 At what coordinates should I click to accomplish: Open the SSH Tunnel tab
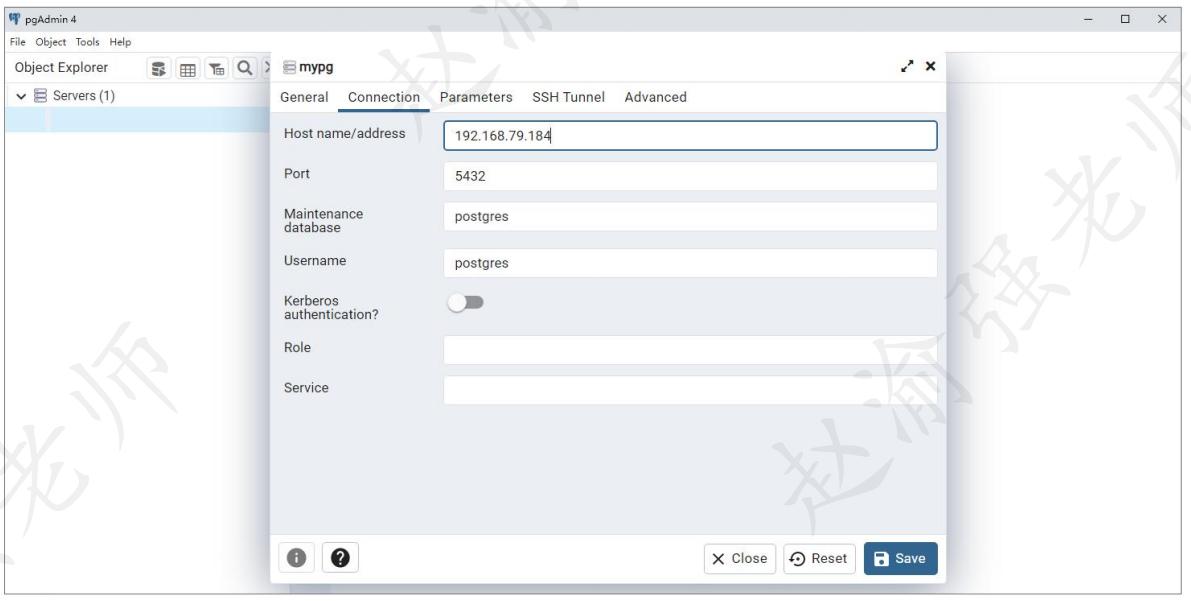568,97
